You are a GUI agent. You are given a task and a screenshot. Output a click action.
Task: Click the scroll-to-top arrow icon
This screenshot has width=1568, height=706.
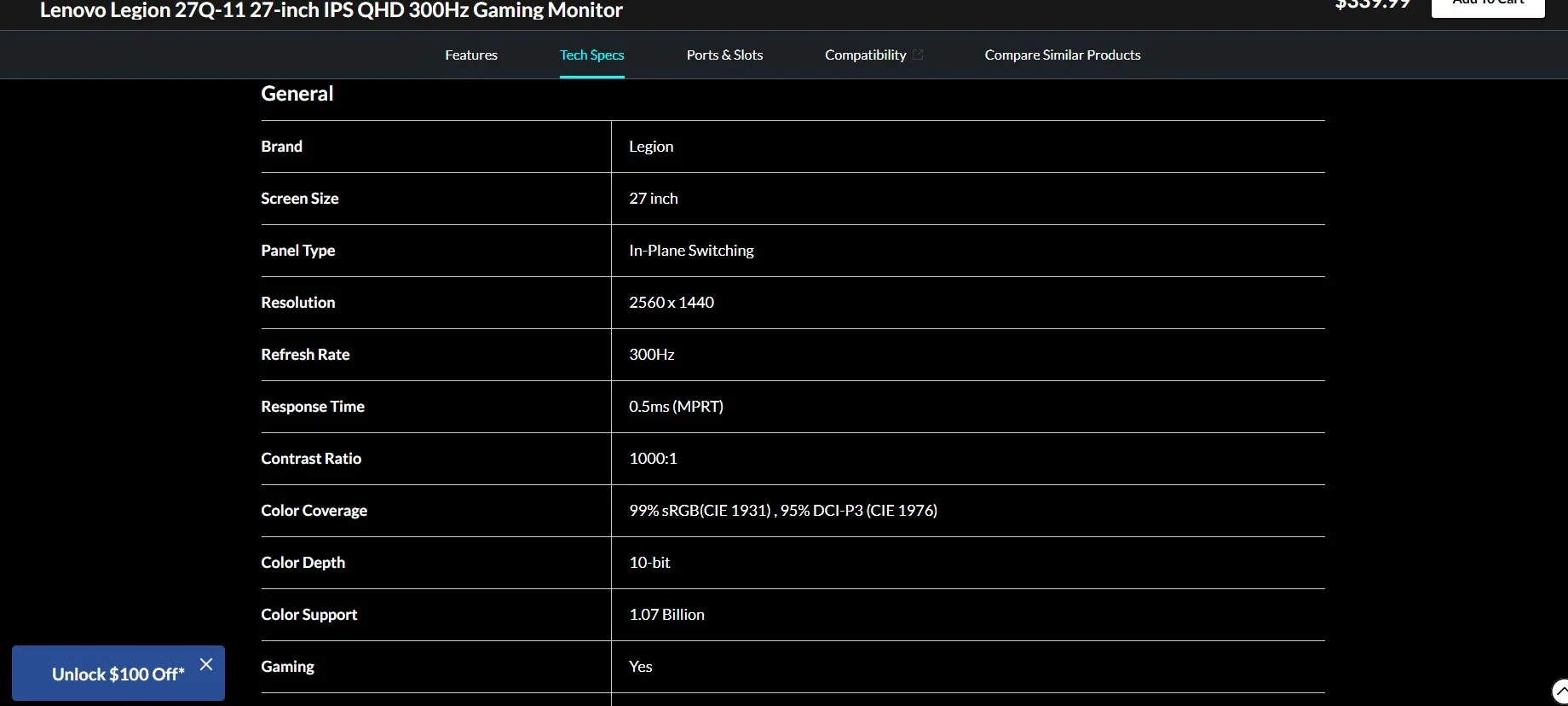pos(1559,692)
